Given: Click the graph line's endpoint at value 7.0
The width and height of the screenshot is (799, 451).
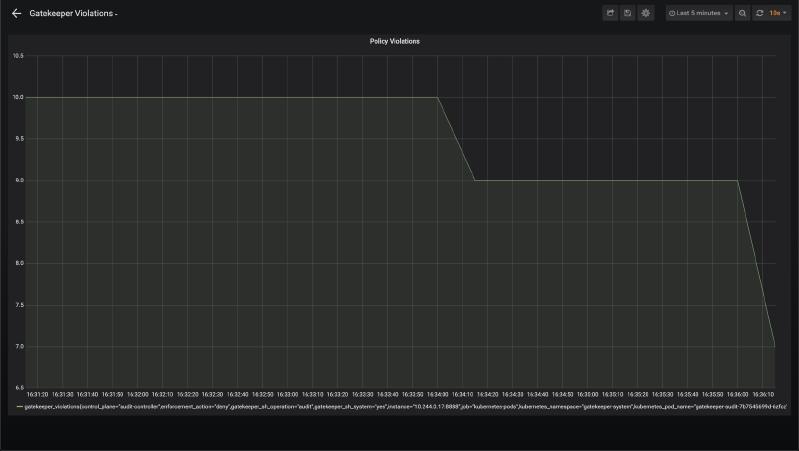Looking at the screenshot, I should pyautogui.click(x=774, y=346).
